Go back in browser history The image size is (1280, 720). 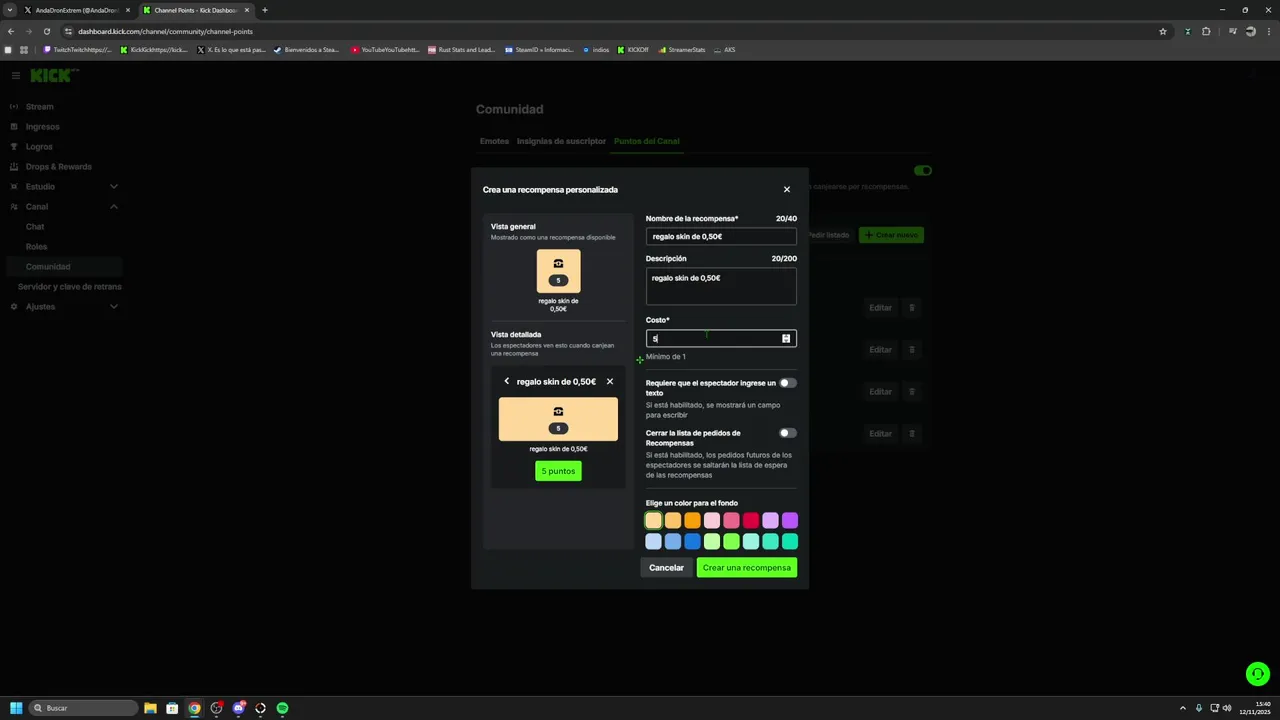pos(11,31)
